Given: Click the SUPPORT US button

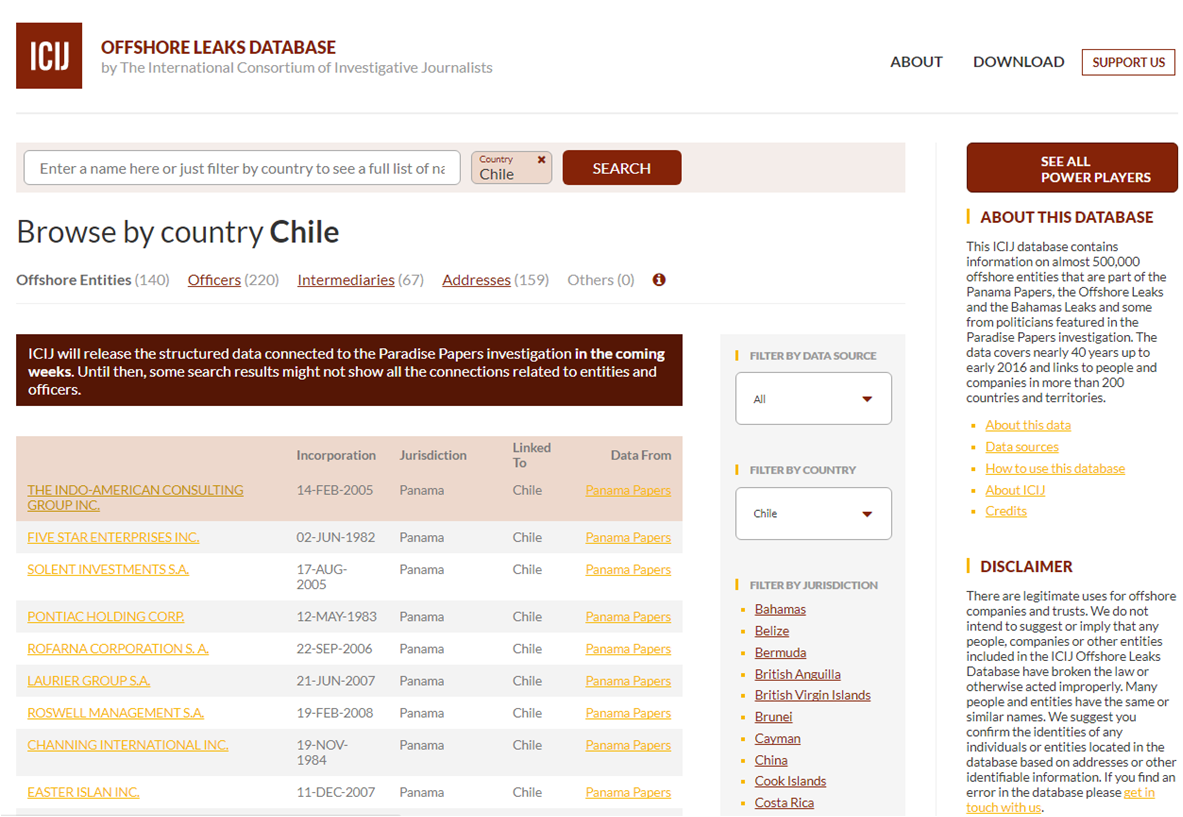Looking at the screenshot, I should [x=1128, y=62].
